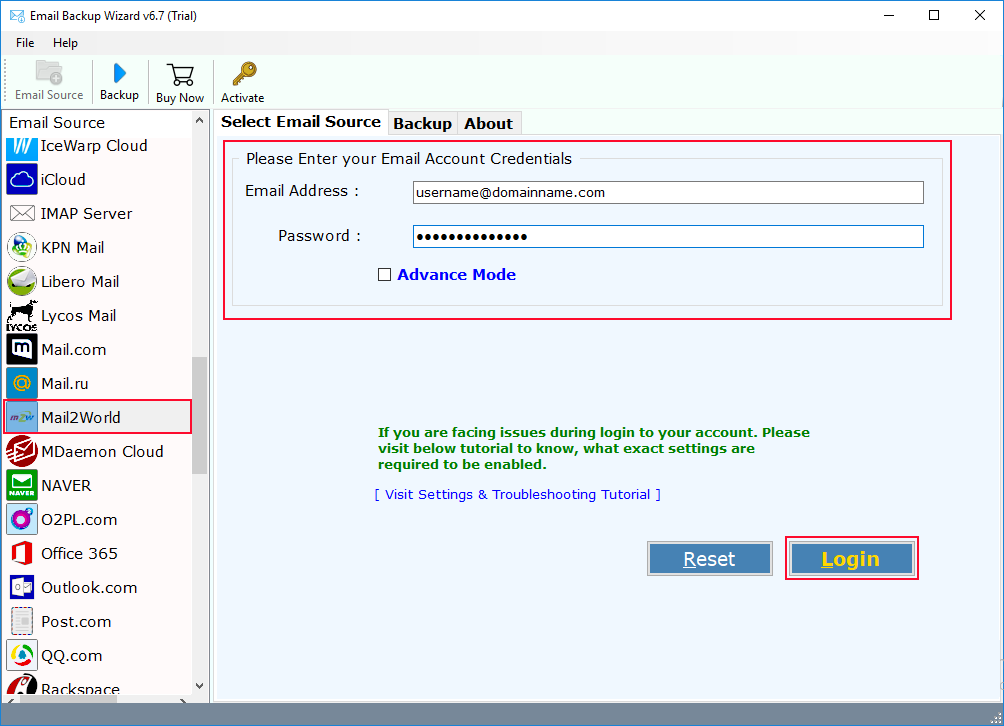Select the Mail2World icon
The width and height of the screenshot is (1004, 726).
(22, 417)
